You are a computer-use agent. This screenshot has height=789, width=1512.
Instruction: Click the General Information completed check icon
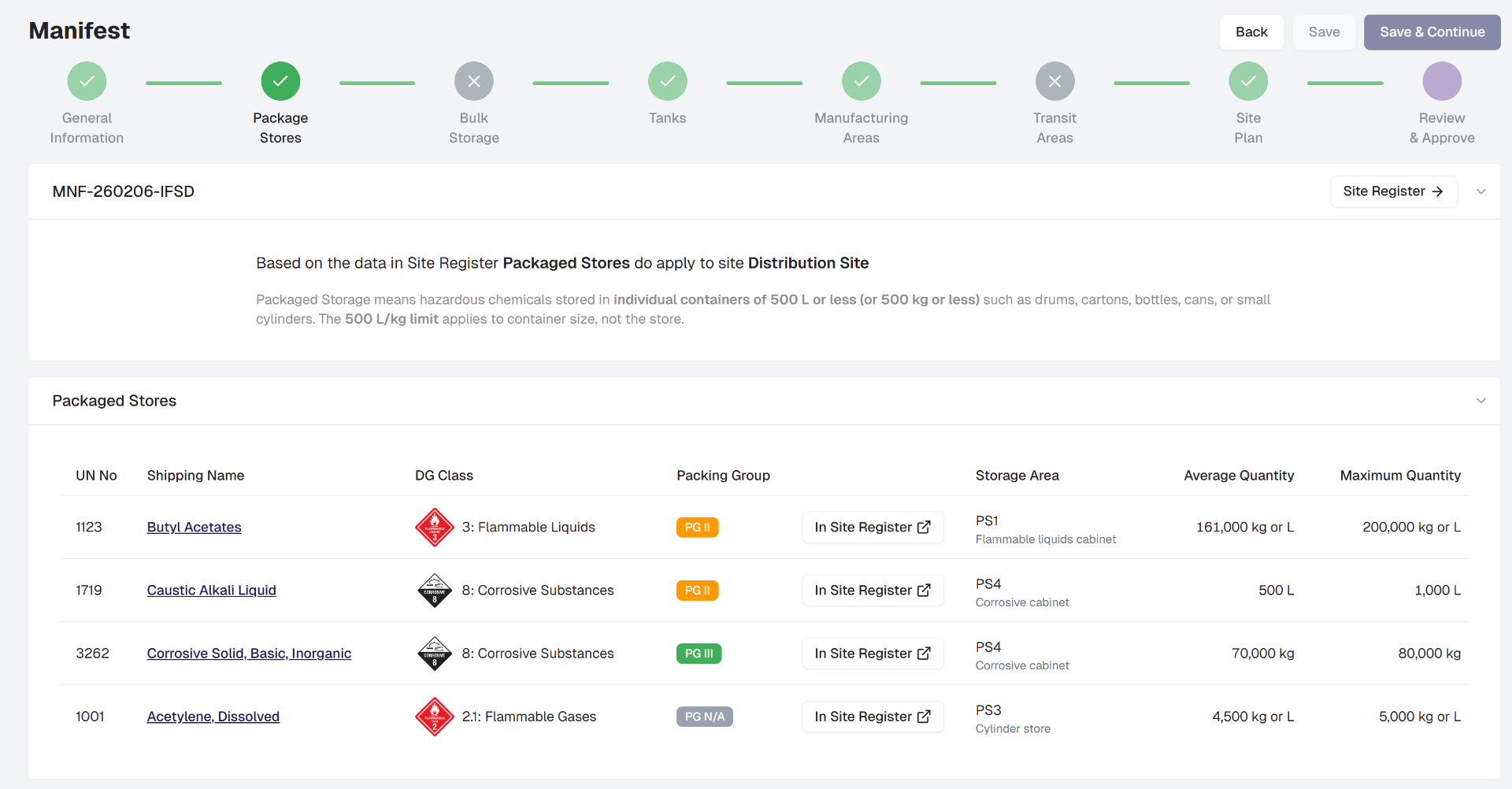87,81
